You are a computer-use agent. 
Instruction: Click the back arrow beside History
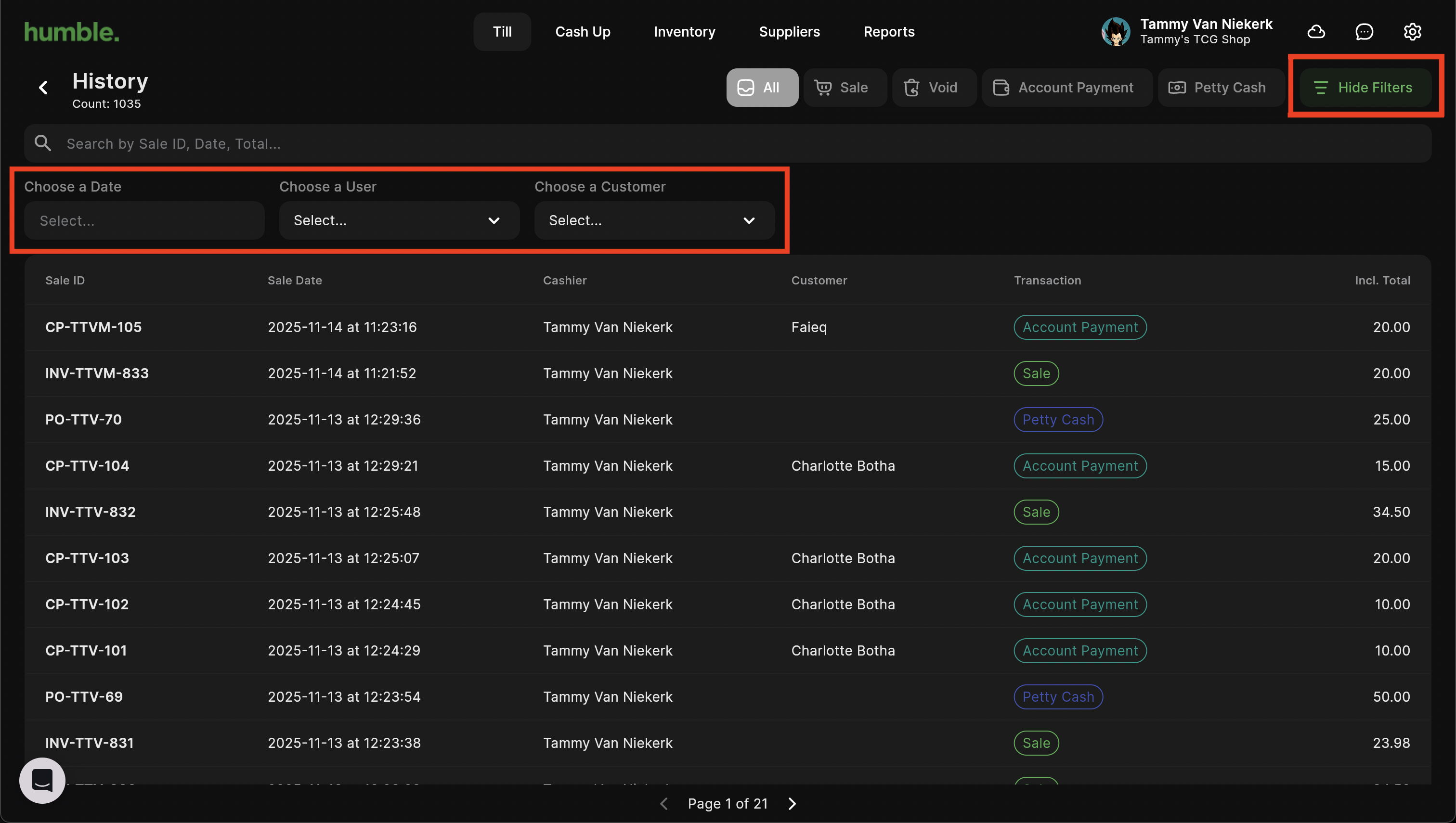pos(43,88)
